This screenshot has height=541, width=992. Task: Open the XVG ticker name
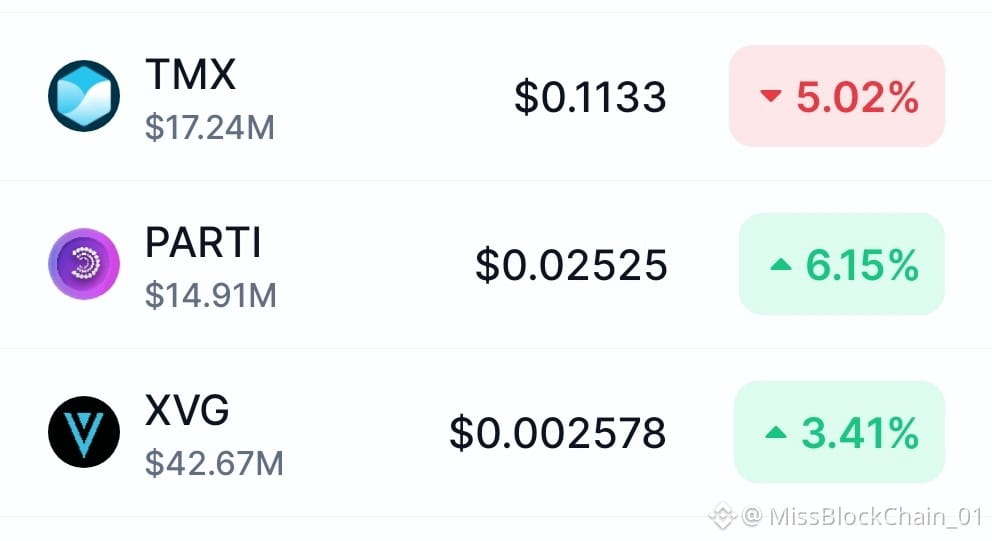[187, 411]
